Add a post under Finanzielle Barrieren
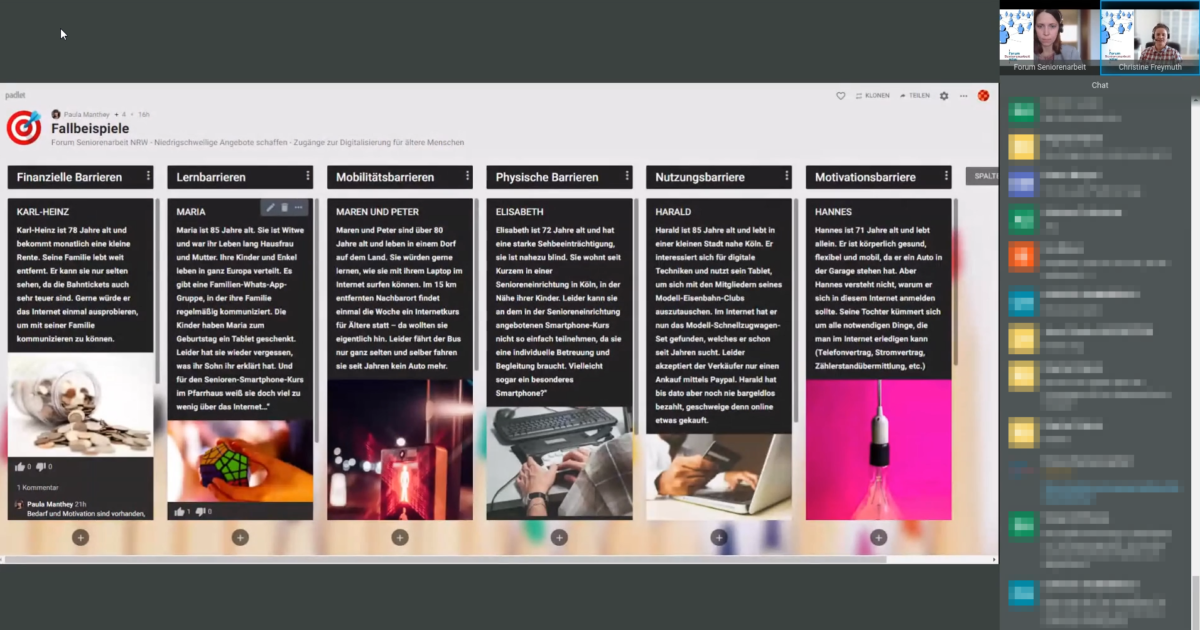 pos(81,538)
